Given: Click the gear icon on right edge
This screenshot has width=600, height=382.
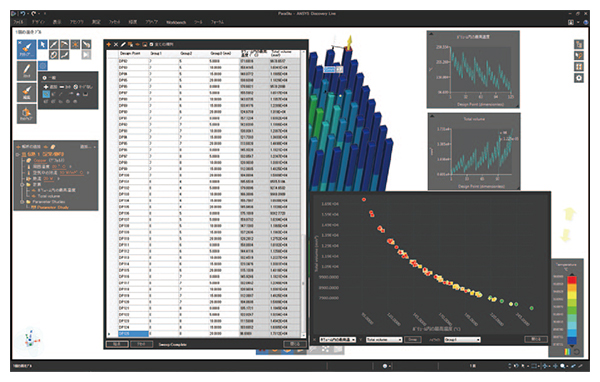Looking at the screenshot, I should [579, 78].
